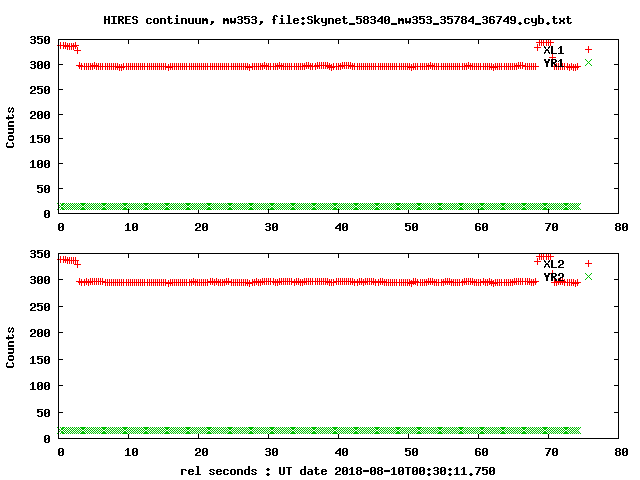Click x-axis tick label 80 under XL2 plot
This screenshot has width=640, height=480.
coord(621,453)
